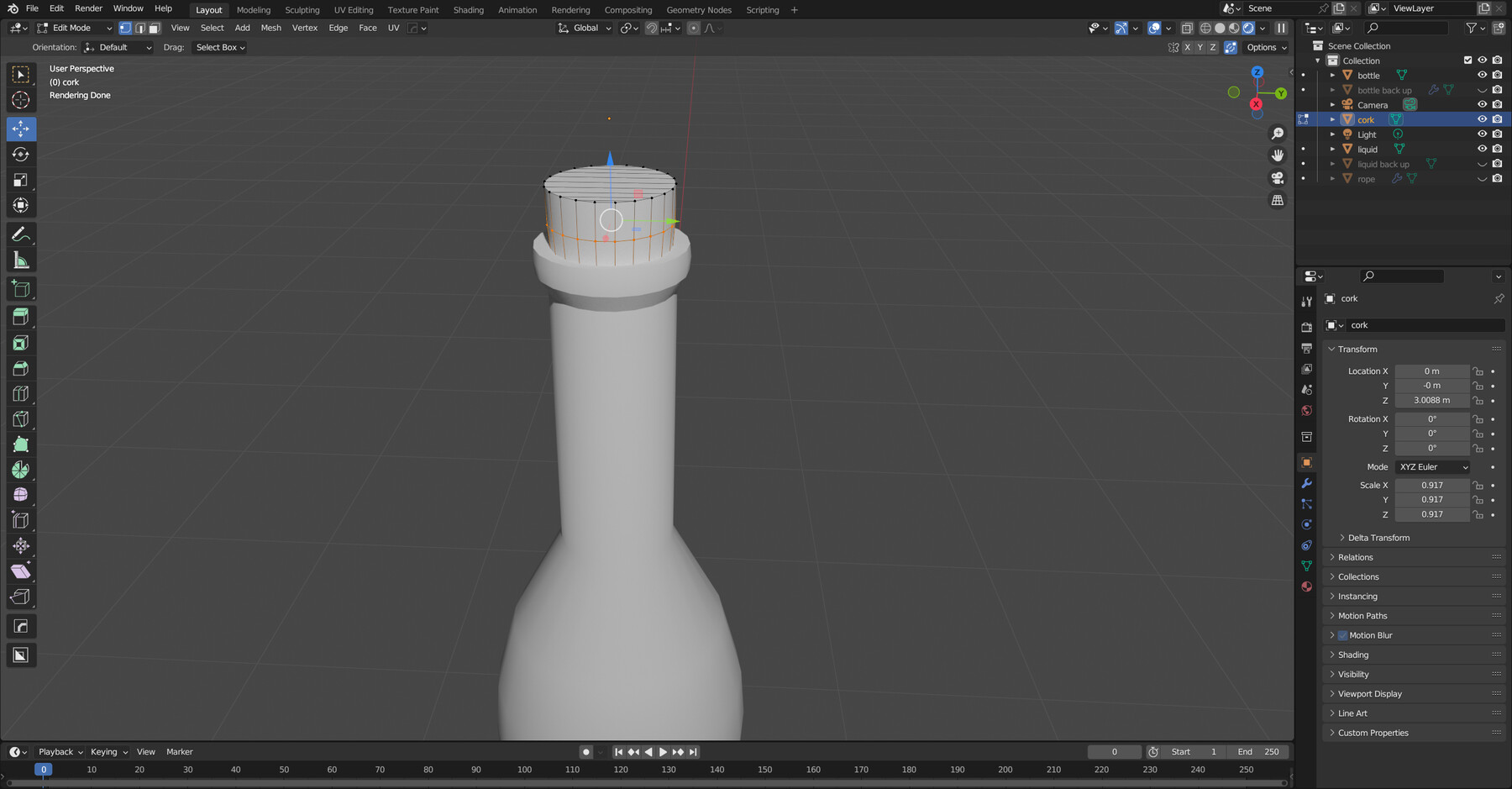1512x789 pixels.
Task: Edit the Location Z value field
Action: pos(1431,401)
